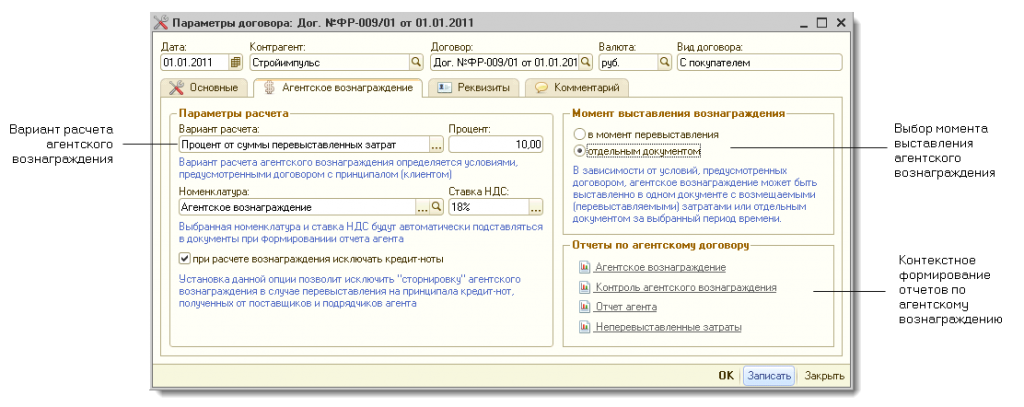Viewport: 1024px width, 407px height.
Task: Open the calendar picker in Дата field
Action: point(236,62)
